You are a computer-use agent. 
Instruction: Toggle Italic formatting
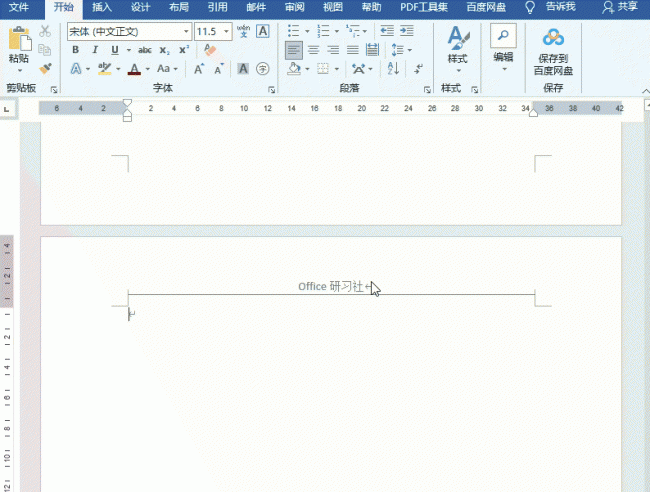[x=95, y=50]
